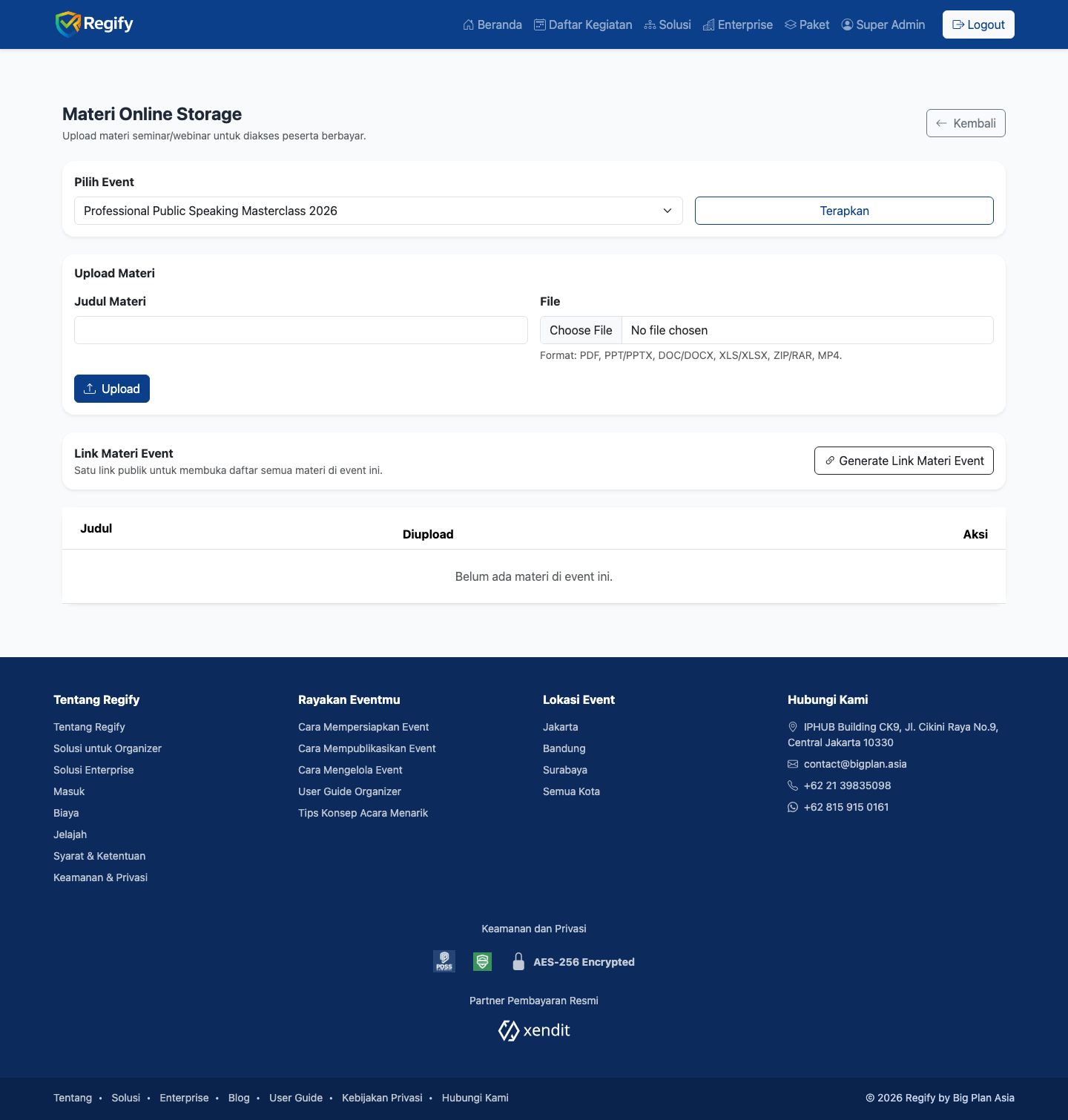Click the Paket layers icon

point(791,24)
